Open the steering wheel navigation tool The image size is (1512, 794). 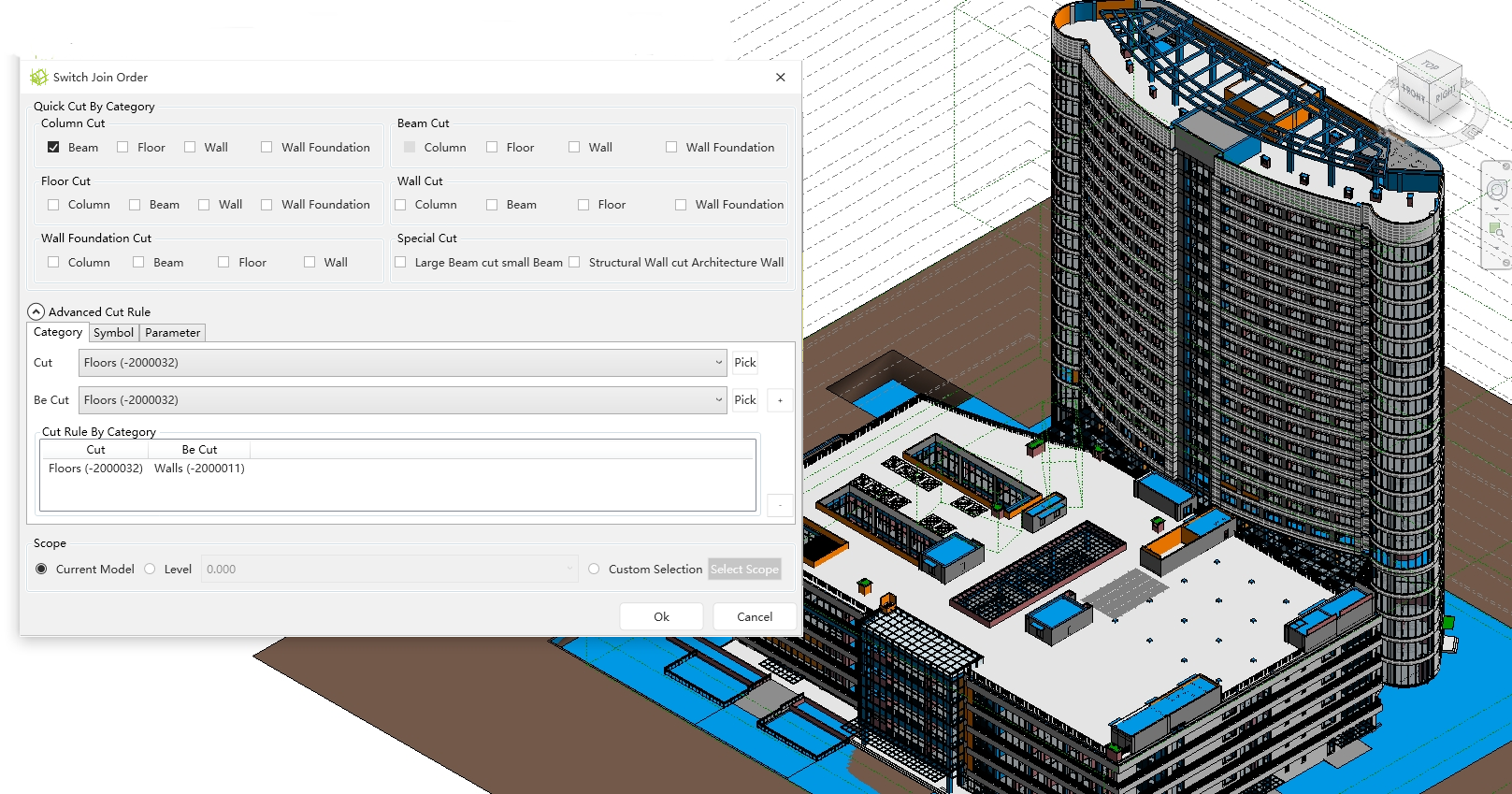(1497, 191)
